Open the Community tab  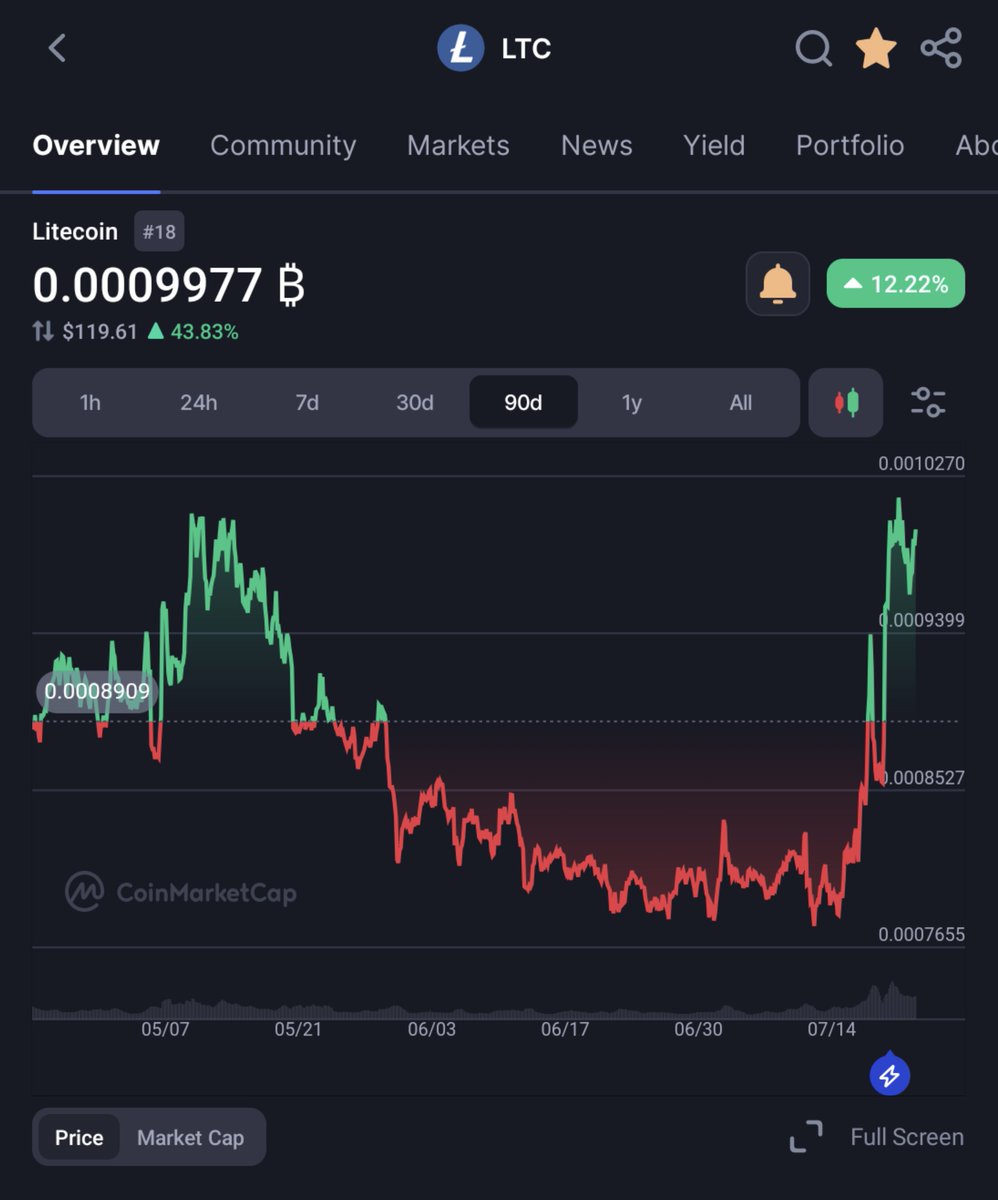coord(283,146)
